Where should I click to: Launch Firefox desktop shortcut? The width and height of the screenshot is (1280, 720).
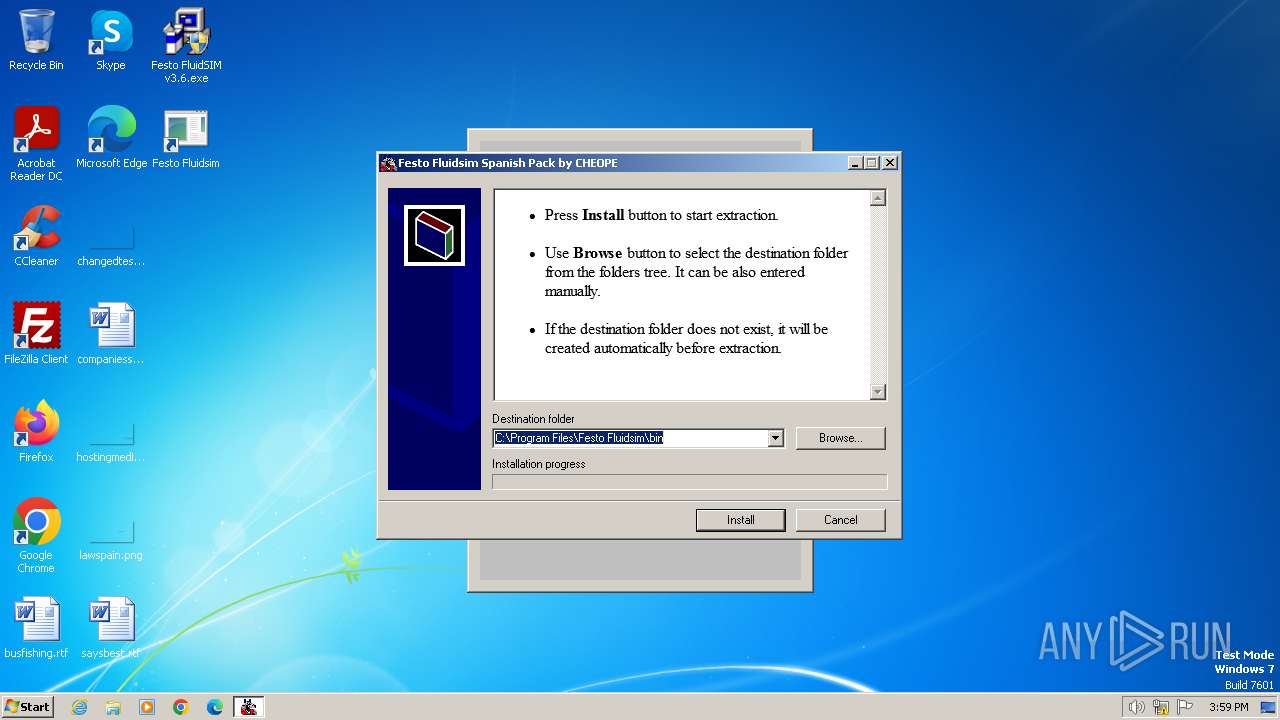[x=36, y=432]
